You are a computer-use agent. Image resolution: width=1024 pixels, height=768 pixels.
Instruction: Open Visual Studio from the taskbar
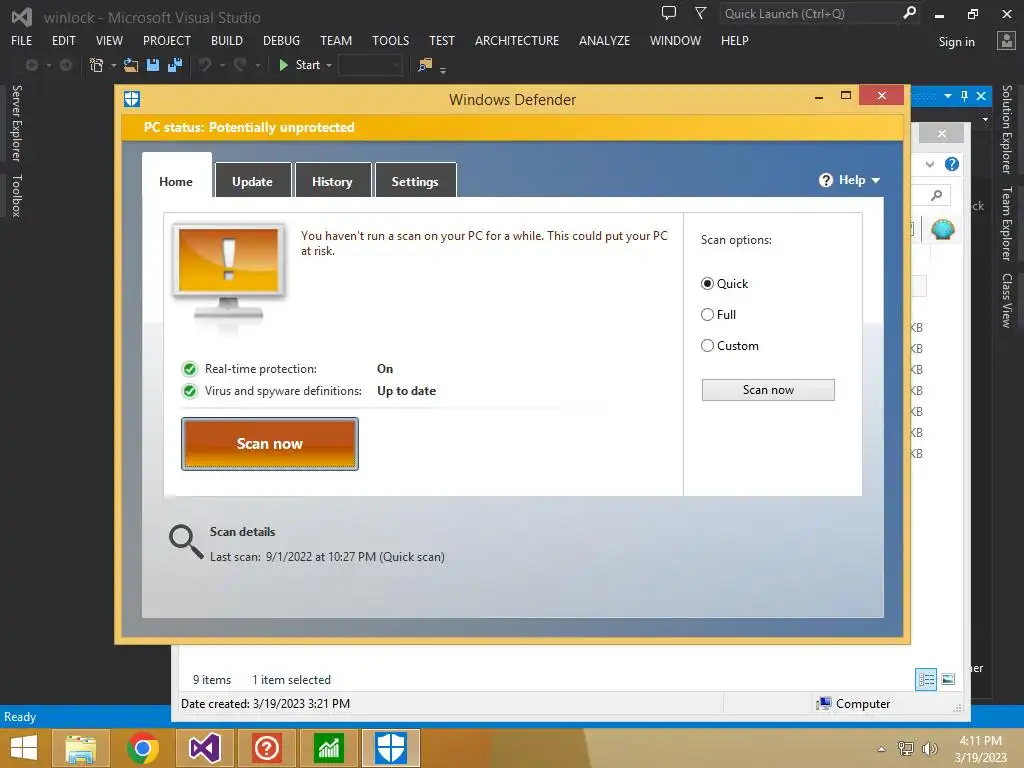(x=204, y=748)
